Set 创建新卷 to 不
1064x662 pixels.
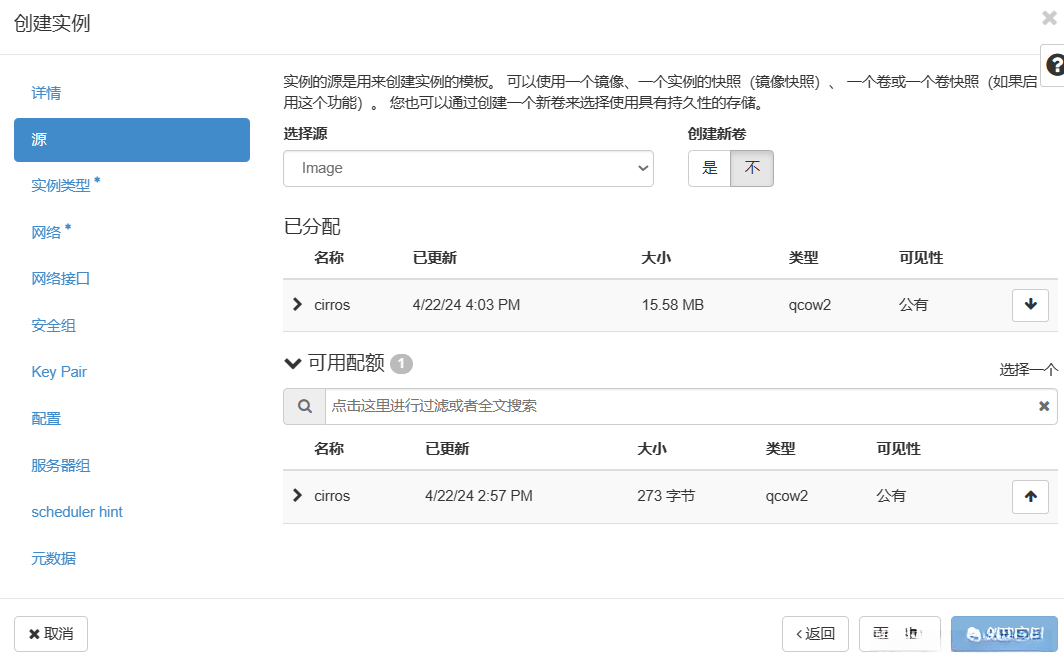tap(752, 168)
